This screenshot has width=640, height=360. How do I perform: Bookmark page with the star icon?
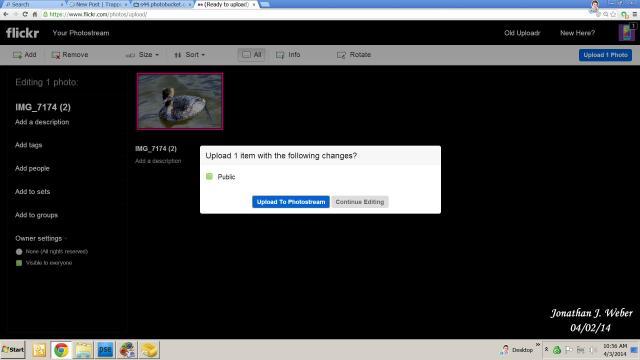613,14
